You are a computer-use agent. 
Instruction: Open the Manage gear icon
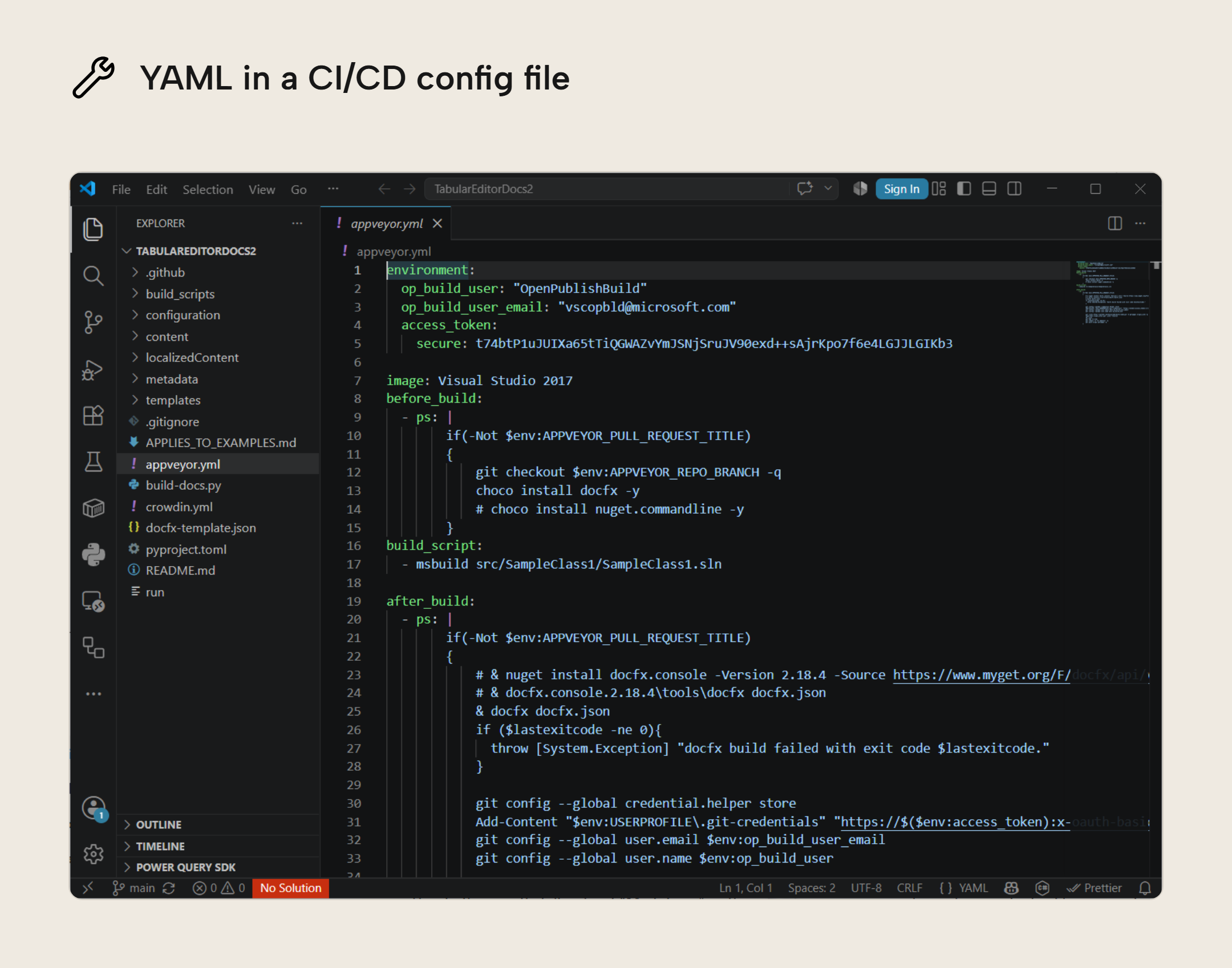click(93, 853)
